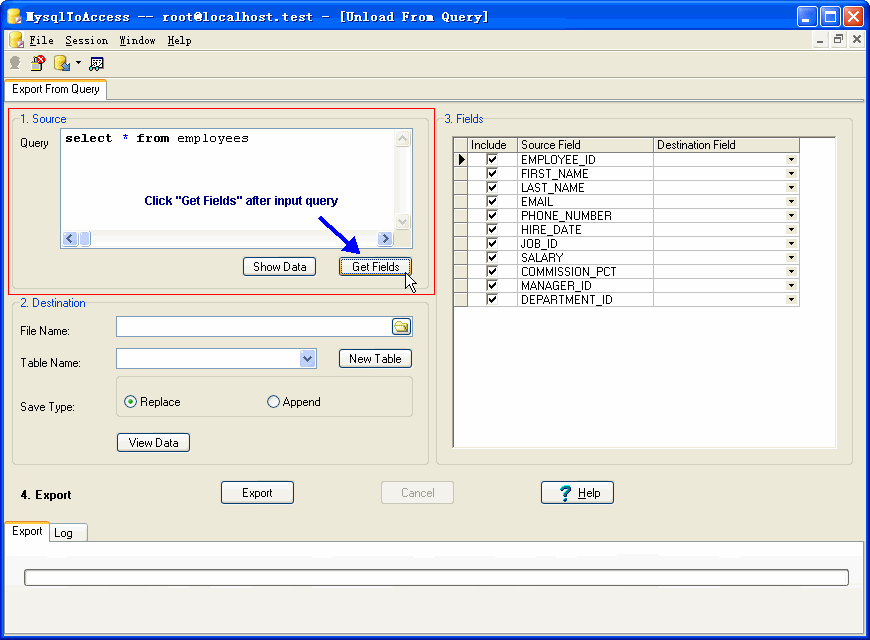This screenshot has height=640, width=870.
Task: Click into the File Name input field
Action: click(x=254, y=326)
